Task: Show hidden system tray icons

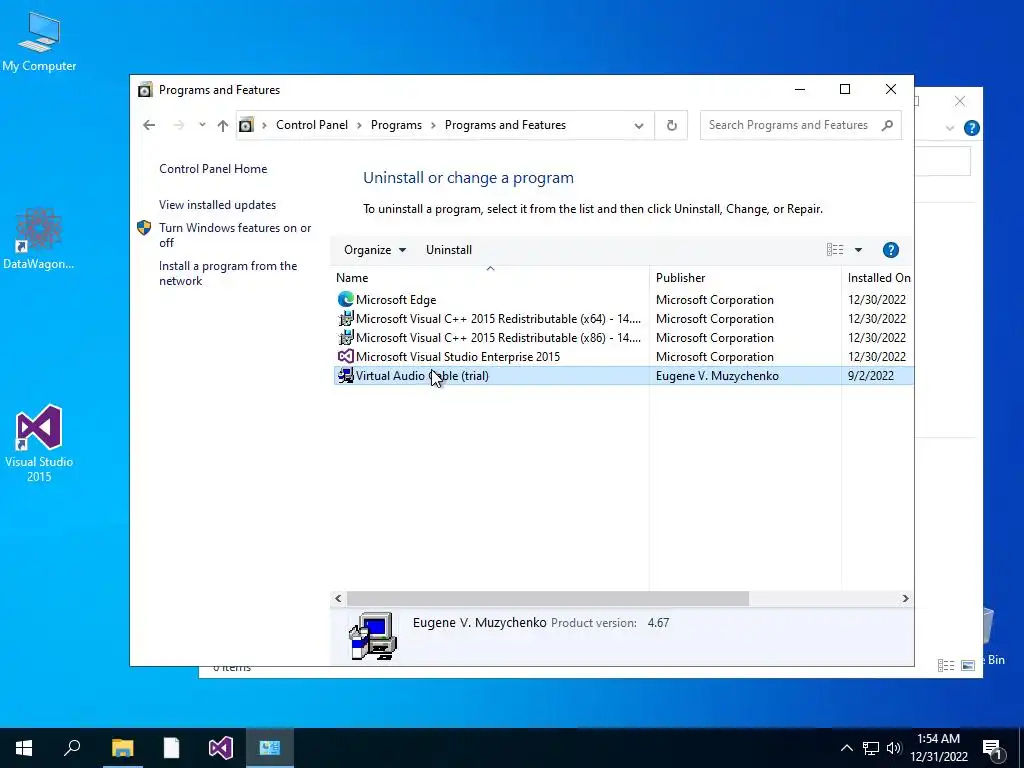Action: coord(846,748)
